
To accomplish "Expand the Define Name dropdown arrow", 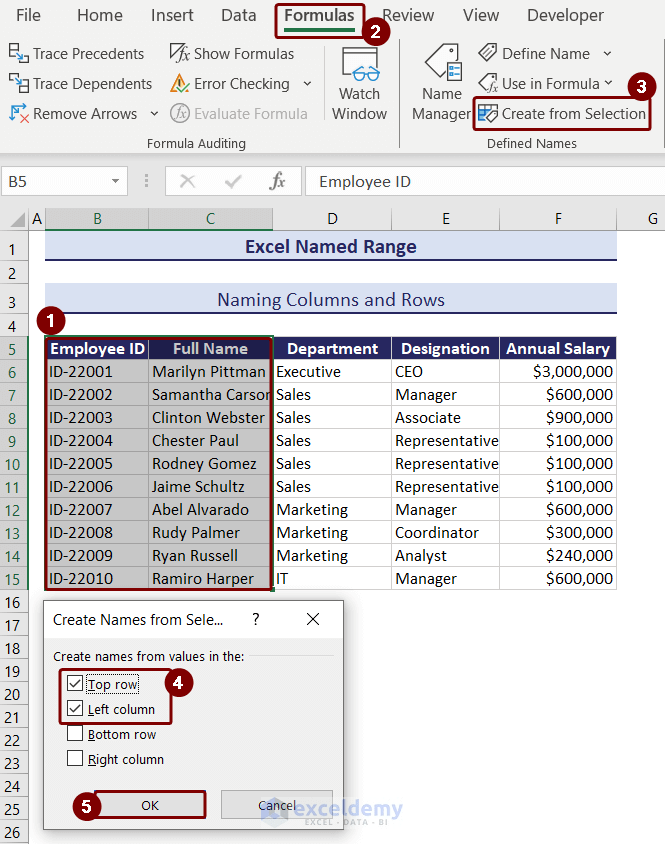I will tap(607, 53).
